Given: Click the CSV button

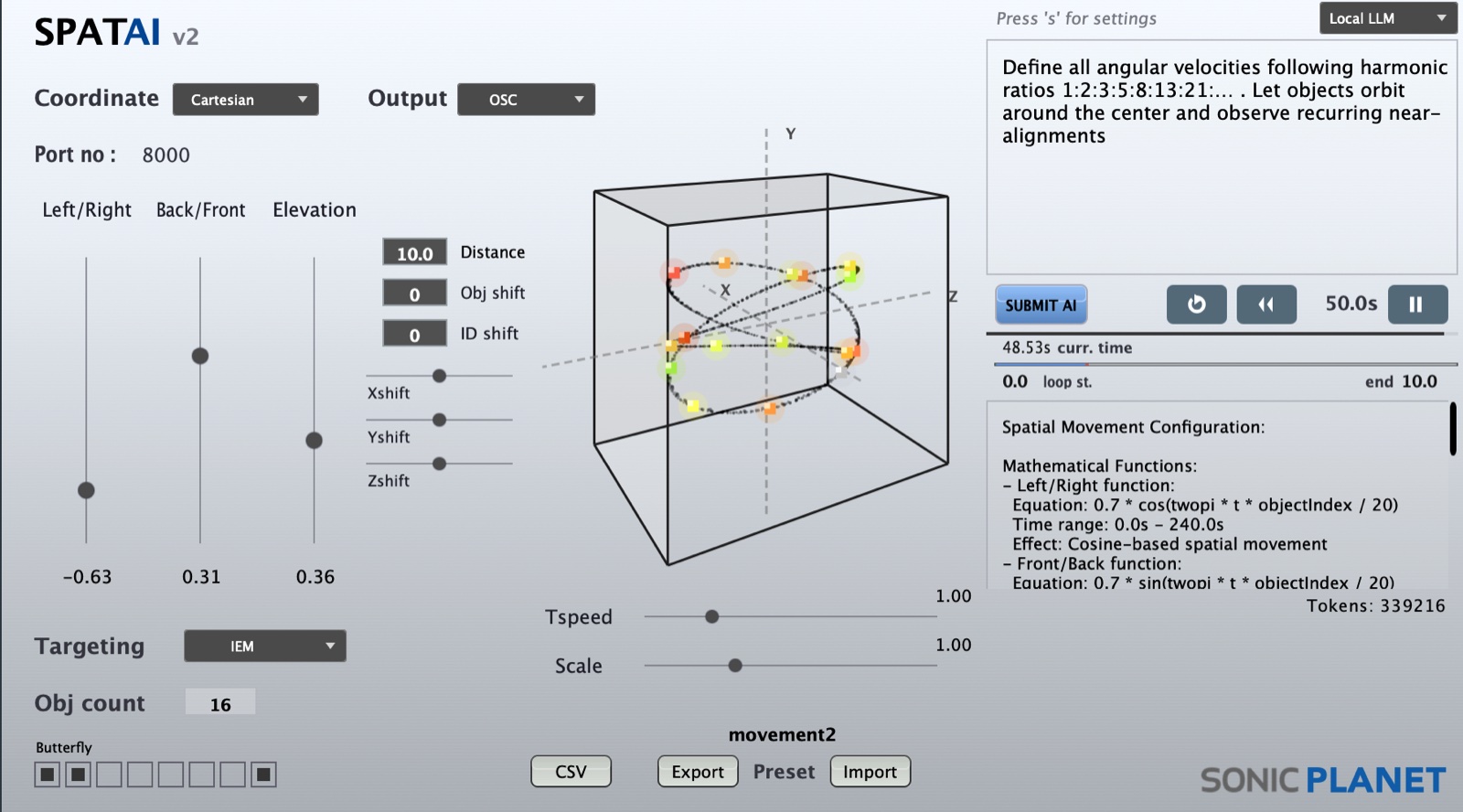Looking at the screenshot, I should click(571, 772).
